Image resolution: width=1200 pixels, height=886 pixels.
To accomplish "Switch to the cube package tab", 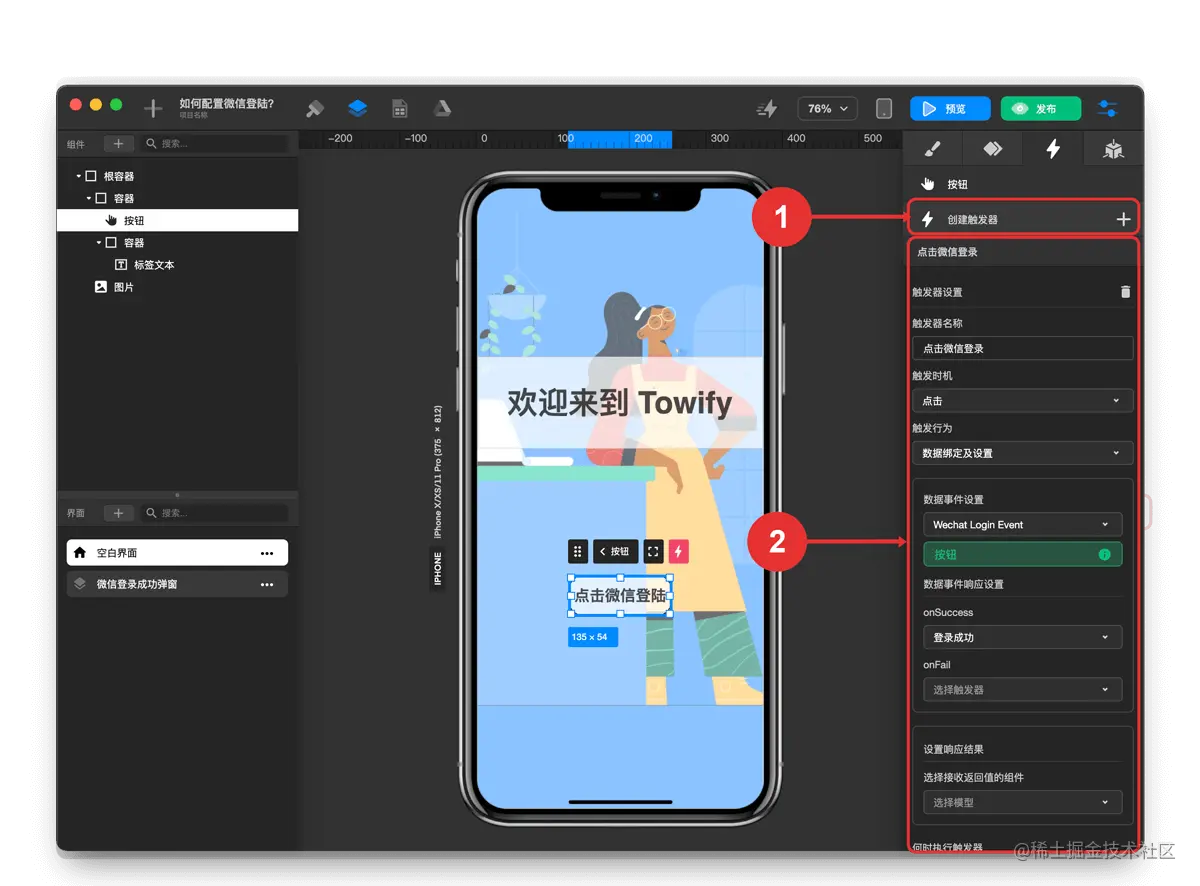I will 1113,149.
